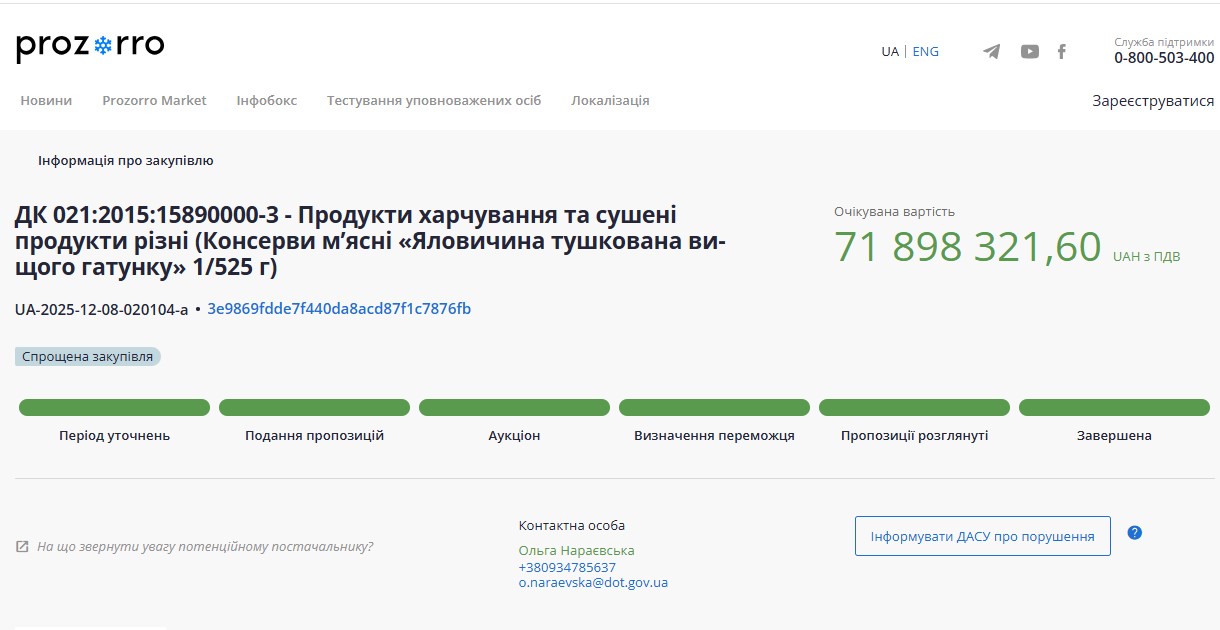The height and width of the screenshot is (630, 1220).
Task: Switch language to UA
Action: point(889,52)
